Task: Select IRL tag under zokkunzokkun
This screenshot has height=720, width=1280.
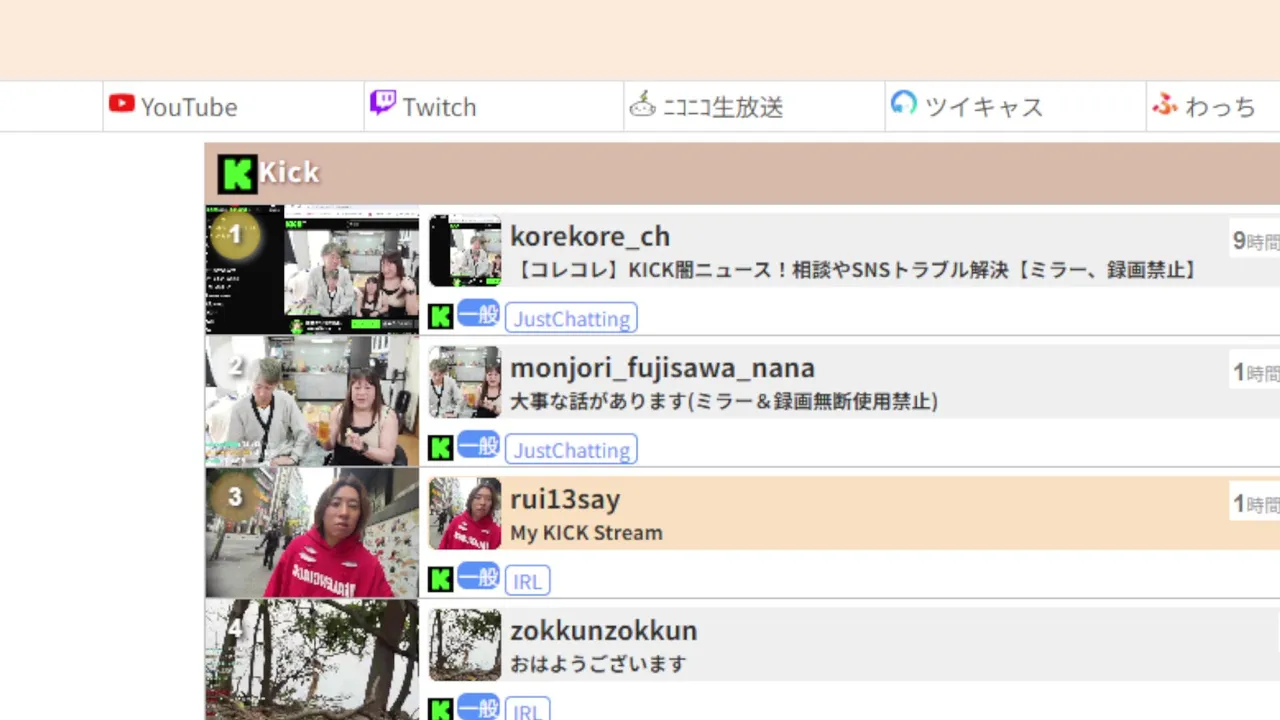Action: coord(527,709)
